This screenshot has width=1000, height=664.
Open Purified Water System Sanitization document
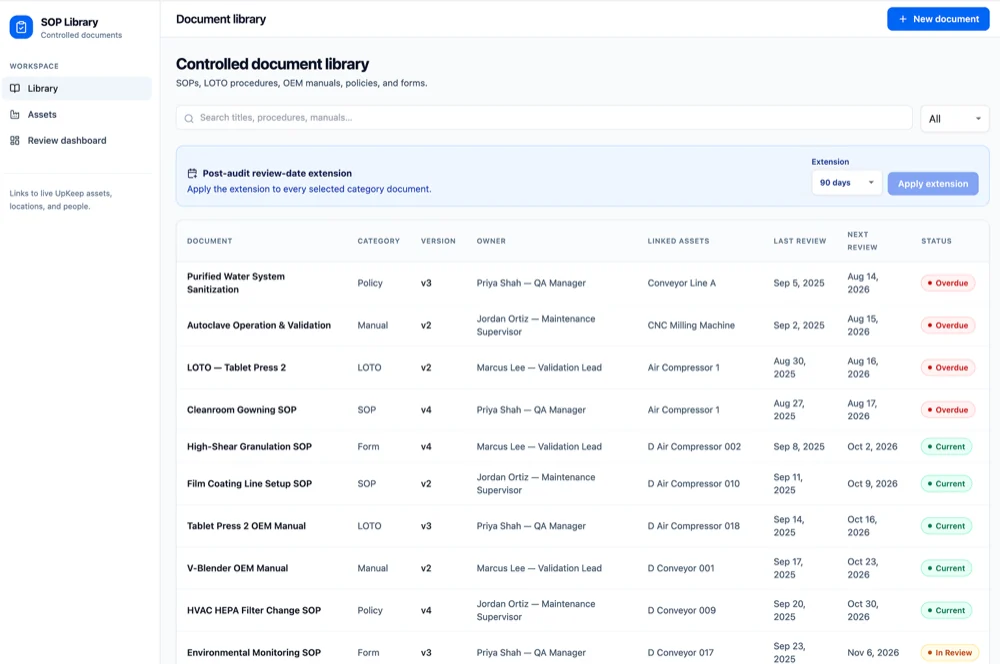click(x=236, y=283)
